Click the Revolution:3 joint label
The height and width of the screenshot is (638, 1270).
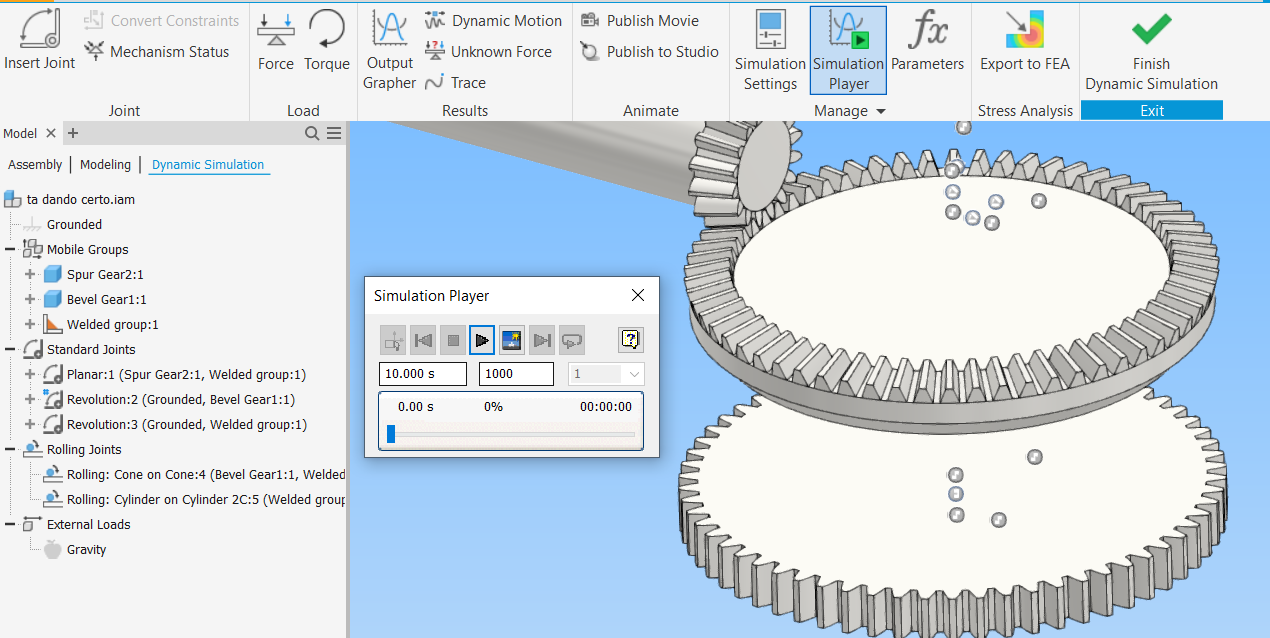pyautogui.click(x=186, y=424)
